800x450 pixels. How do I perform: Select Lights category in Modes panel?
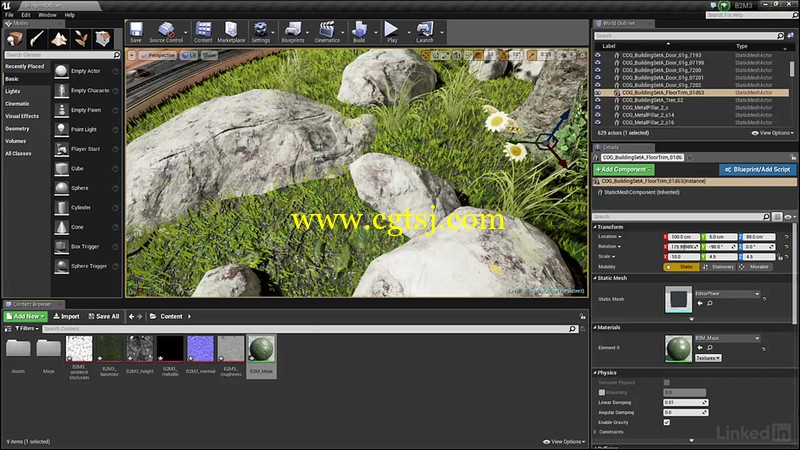click(x=13, y=91)
